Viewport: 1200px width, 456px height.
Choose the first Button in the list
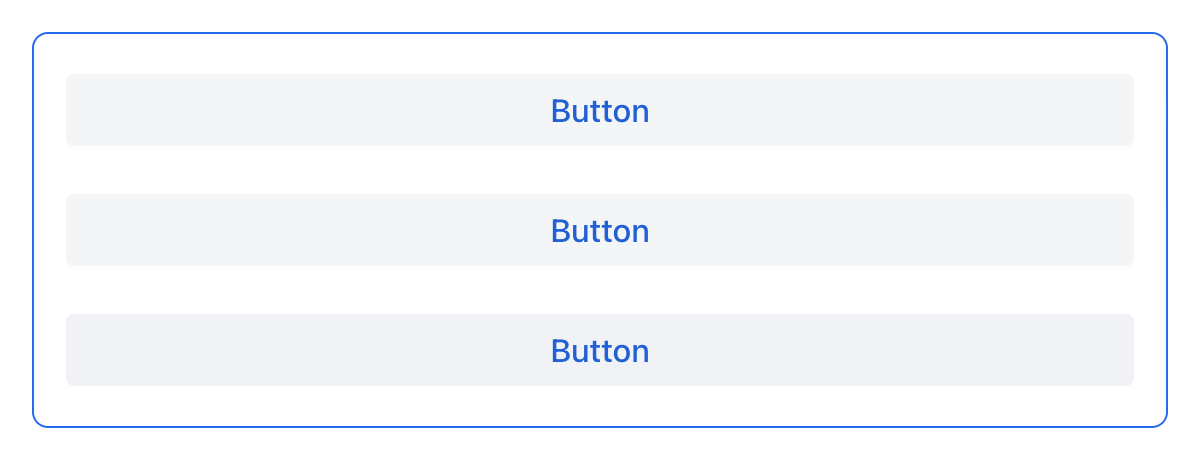600,110
